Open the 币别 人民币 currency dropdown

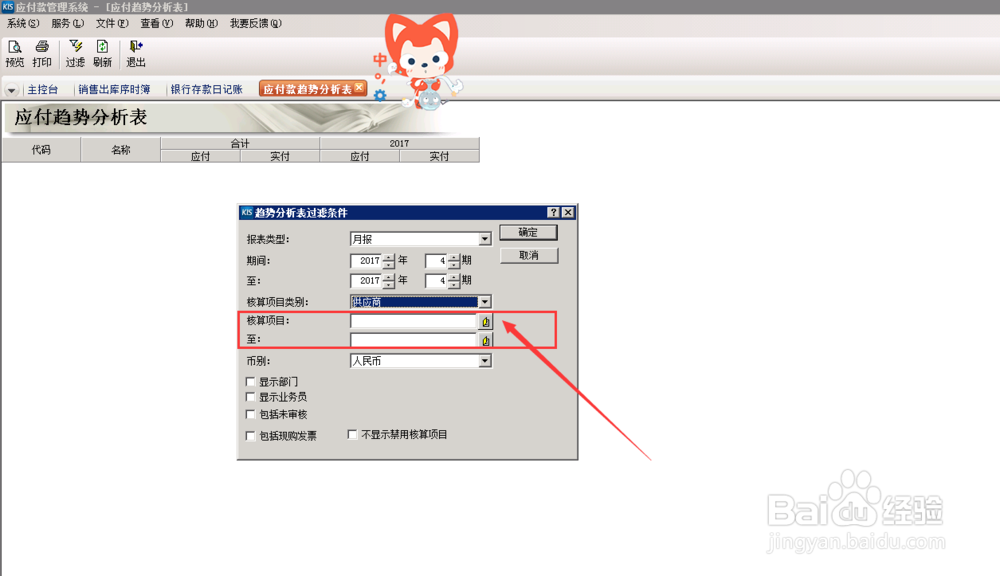click(x=485, y=359)
